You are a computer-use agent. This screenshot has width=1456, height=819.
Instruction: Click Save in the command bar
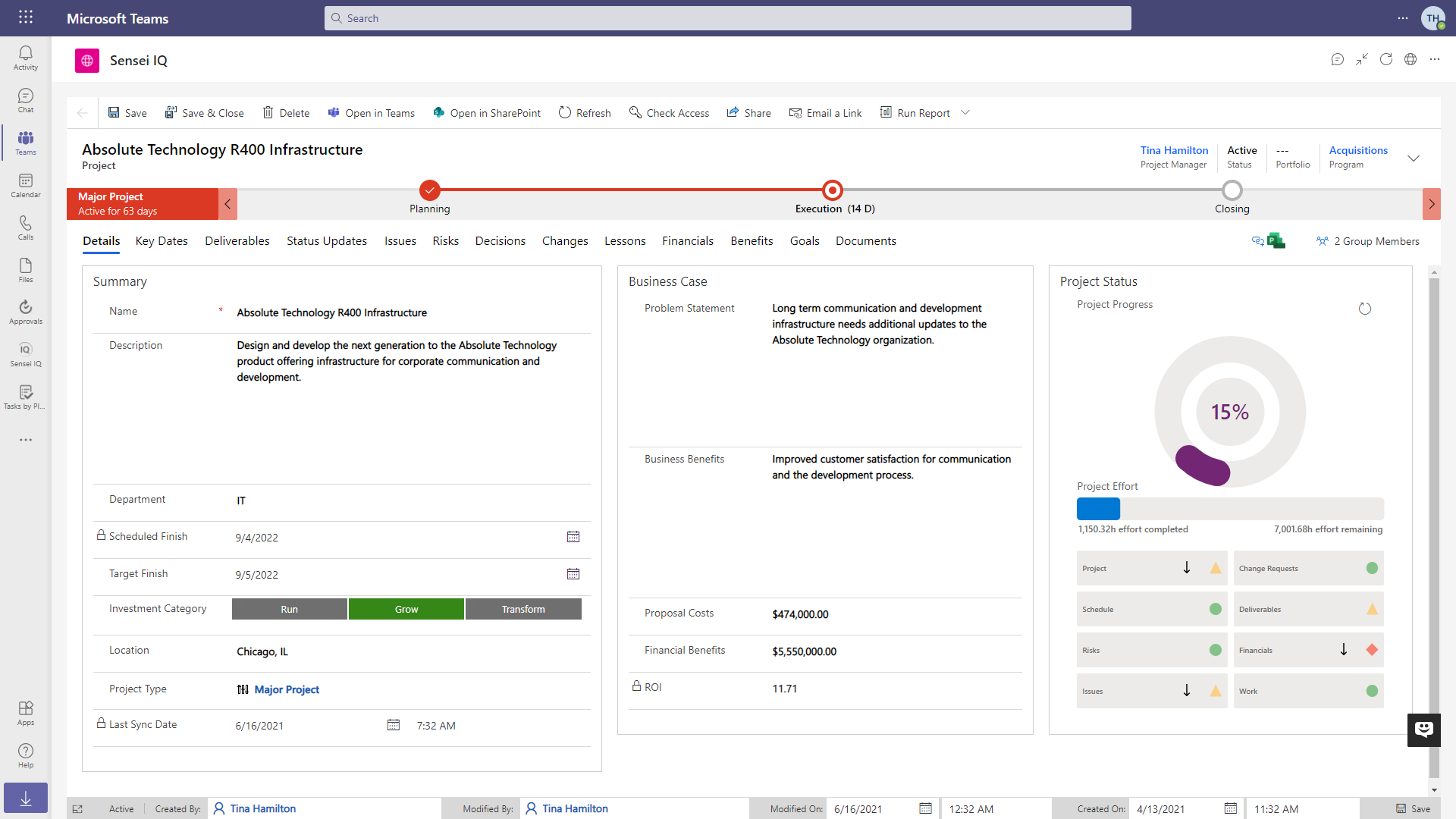127,113
